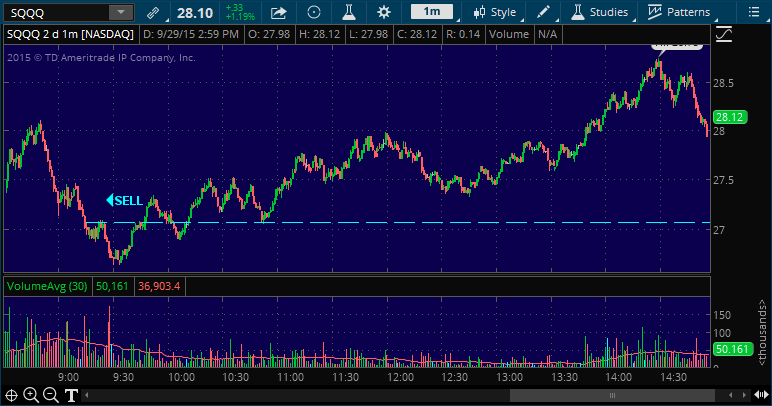Click the share chart arrow icon
The image size is (772, 406).
pyautogui.click(x=279, y=12)
